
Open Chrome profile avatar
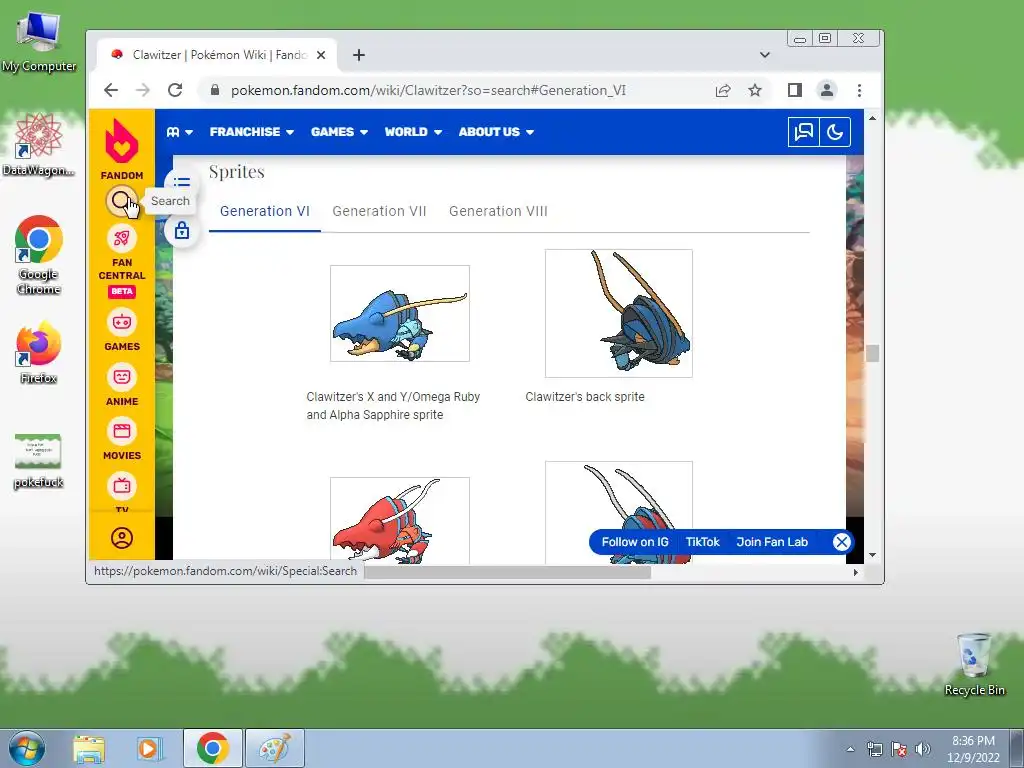point(827,90)
